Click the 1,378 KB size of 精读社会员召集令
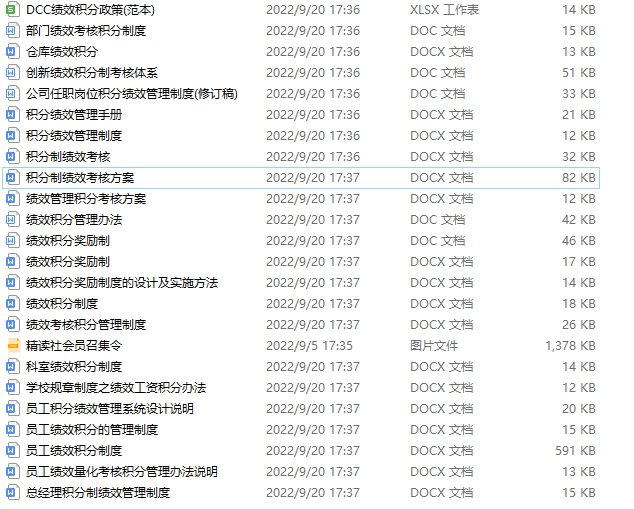The height and width of the screenshot is (509, 634). click(570, 346)
